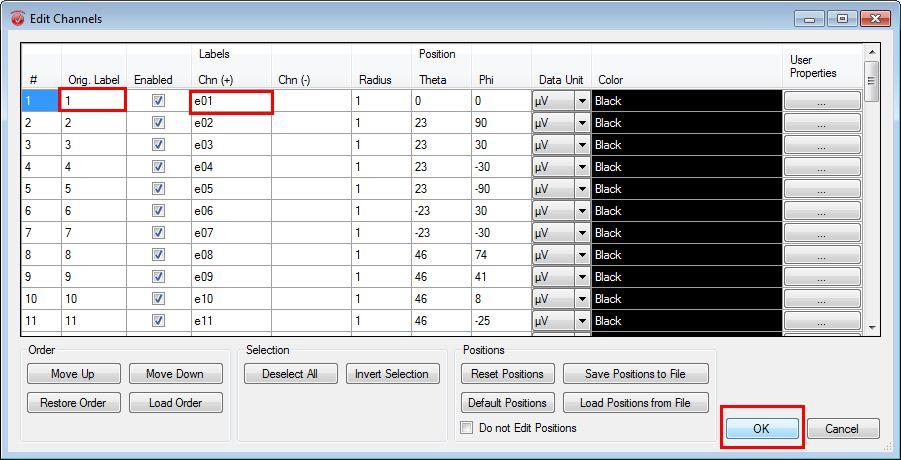Image resolution: width=901 pixels, height=460 pixels.
Task: Click Default Positions button
Action: pyautogui.click(x=507, y=403)
